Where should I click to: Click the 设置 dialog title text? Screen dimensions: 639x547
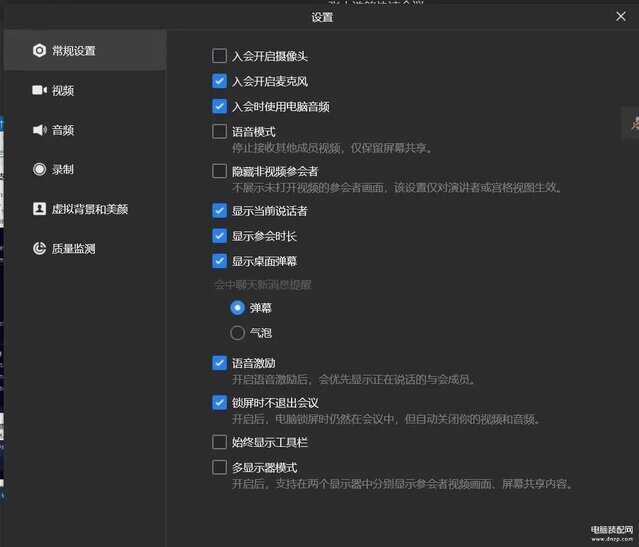322,17
